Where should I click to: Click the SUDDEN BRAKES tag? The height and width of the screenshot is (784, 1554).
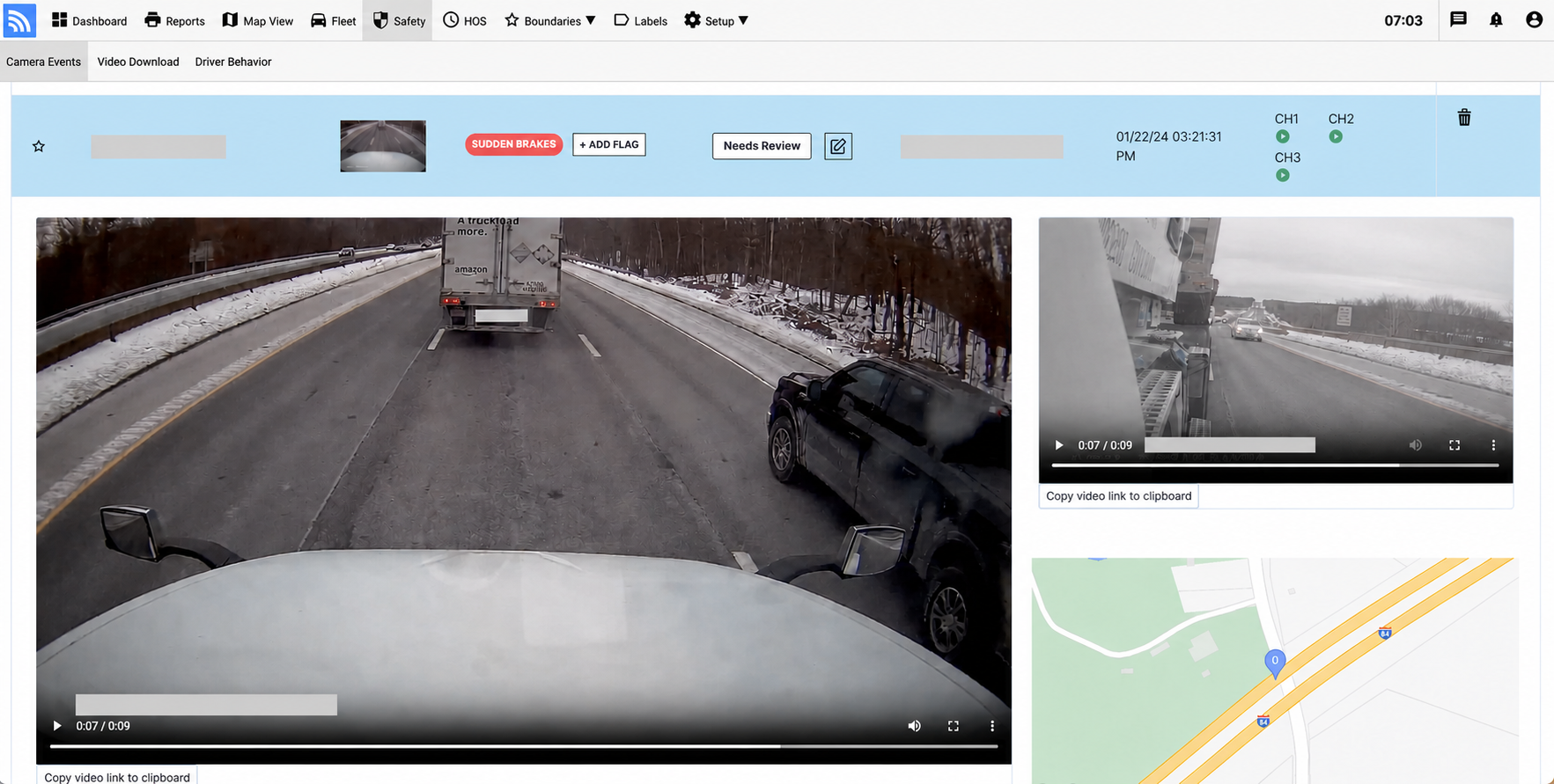pyautogui.click(x=514, y=144)
